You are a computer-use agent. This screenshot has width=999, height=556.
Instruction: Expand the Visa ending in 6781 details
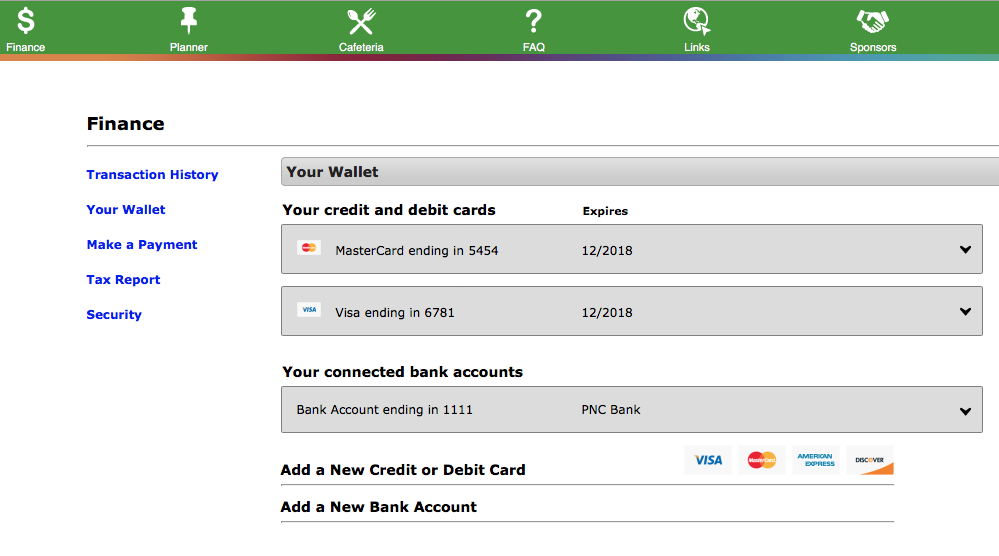965,312
